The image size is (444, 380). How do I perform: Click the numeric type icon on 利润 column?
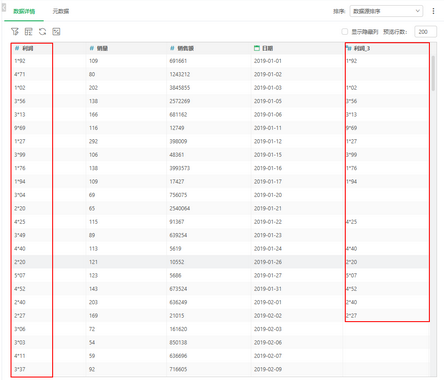[17, 48]
